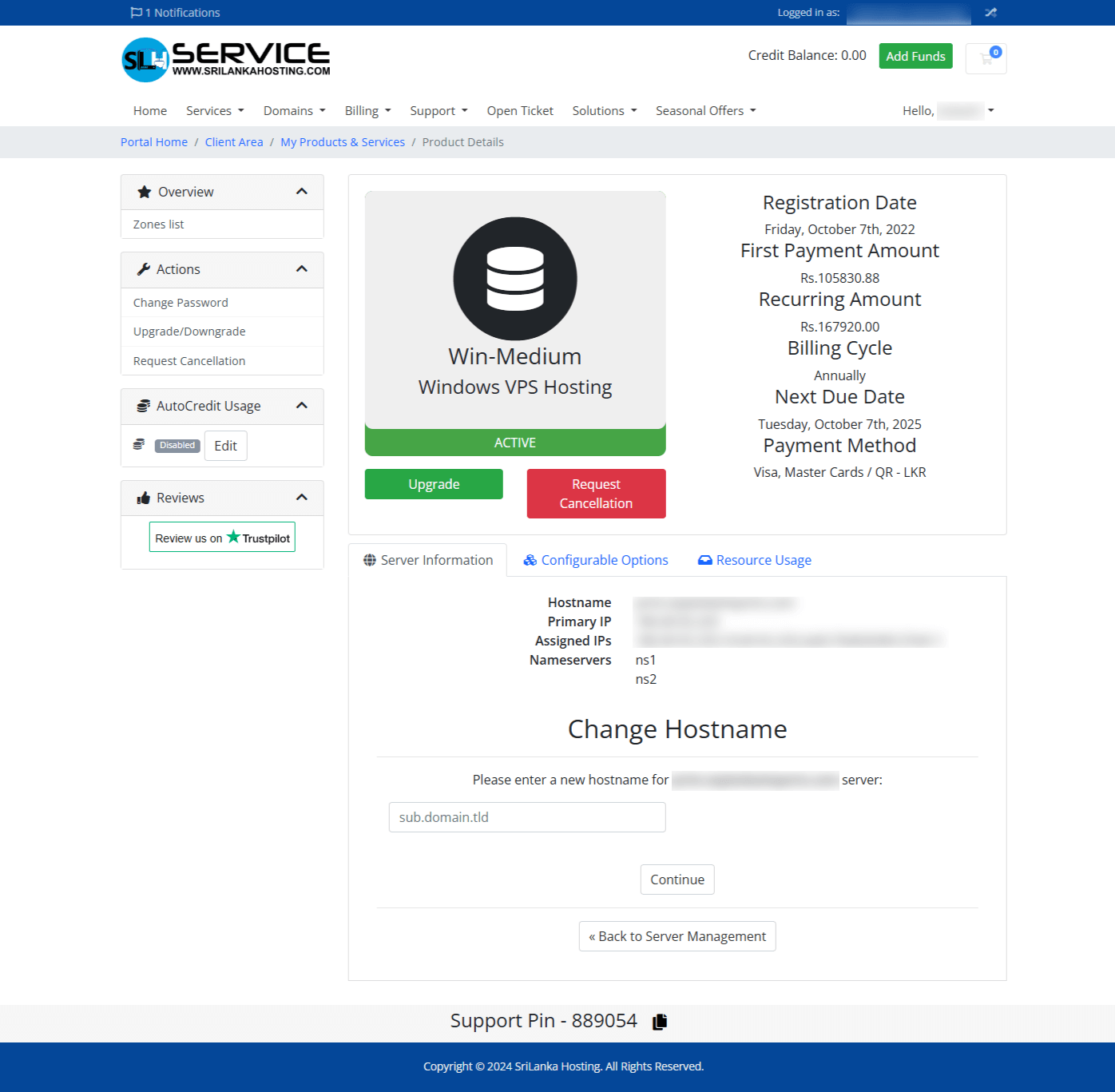The width and height of the screenshot is (1115, 1092).
Task: Collapse the Reviews panel chevron
Action: (x=302, y=498)
